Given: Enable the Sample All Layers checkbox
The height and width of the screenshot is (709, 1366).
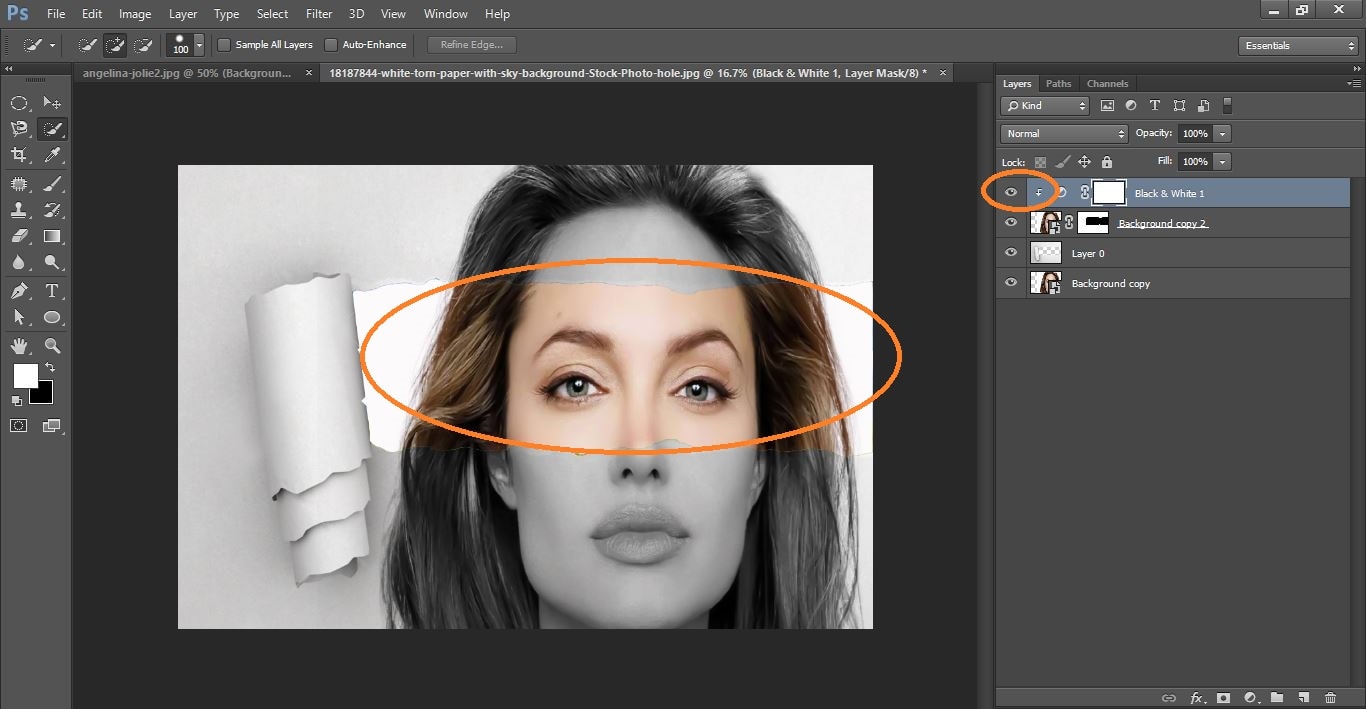Looking at the screenshot, I should tap(224, 45).
